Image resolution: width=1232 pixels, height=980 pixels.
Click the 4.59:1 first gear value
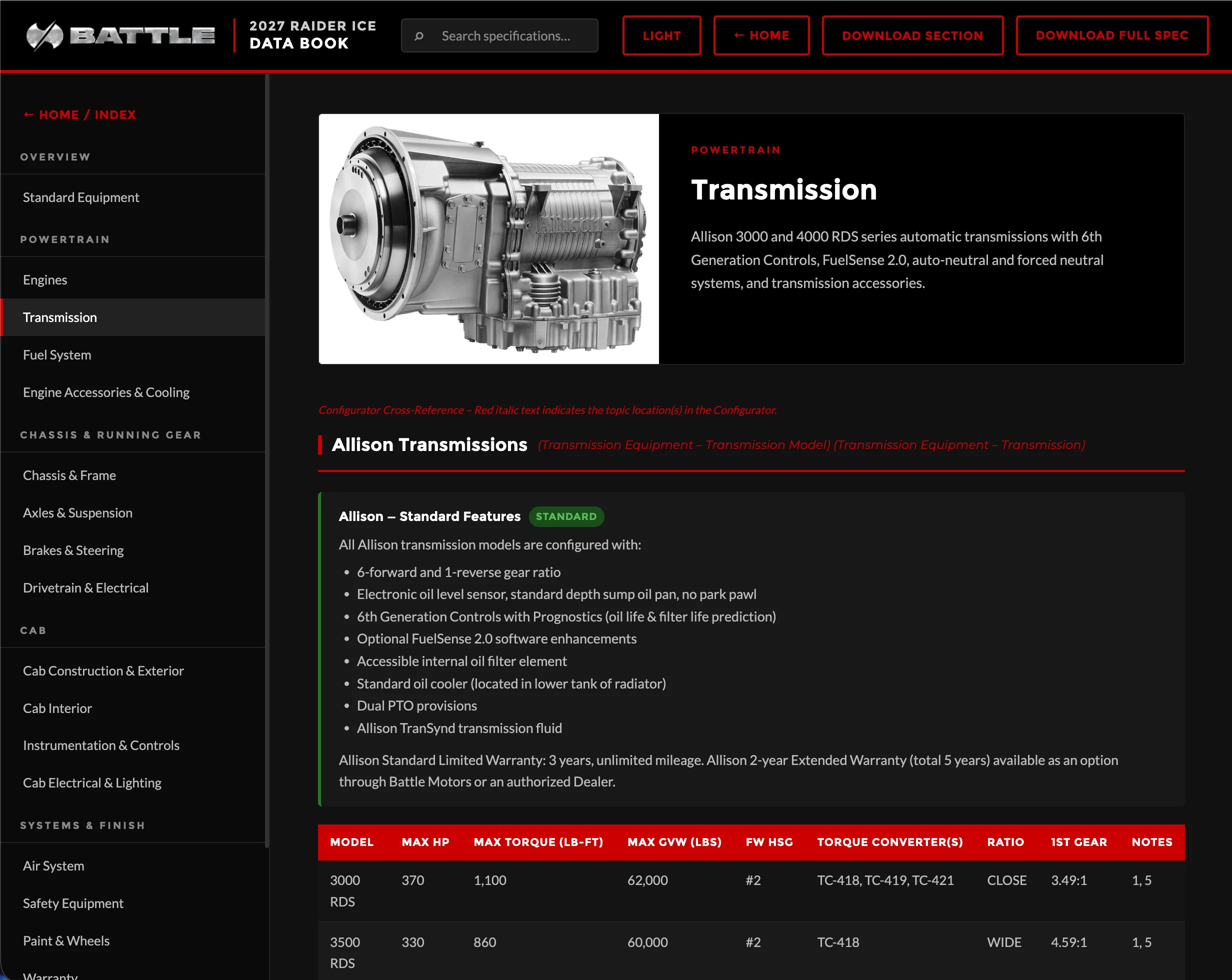pyautogui.click(x=1068, y=942)
